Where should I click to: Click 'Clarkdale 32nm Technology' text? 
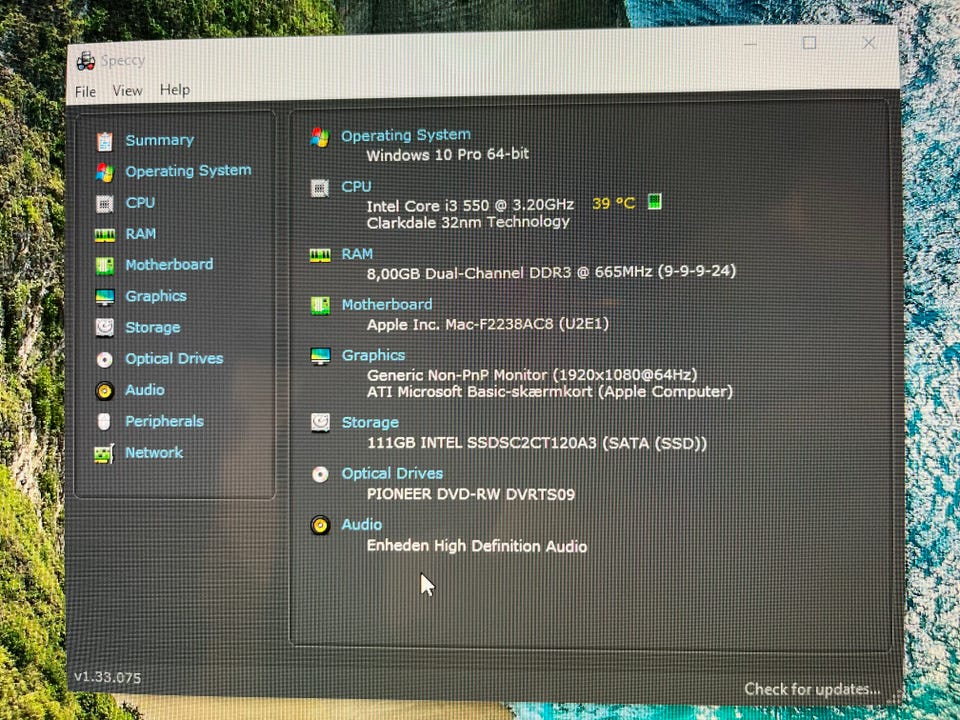point(468,222)
